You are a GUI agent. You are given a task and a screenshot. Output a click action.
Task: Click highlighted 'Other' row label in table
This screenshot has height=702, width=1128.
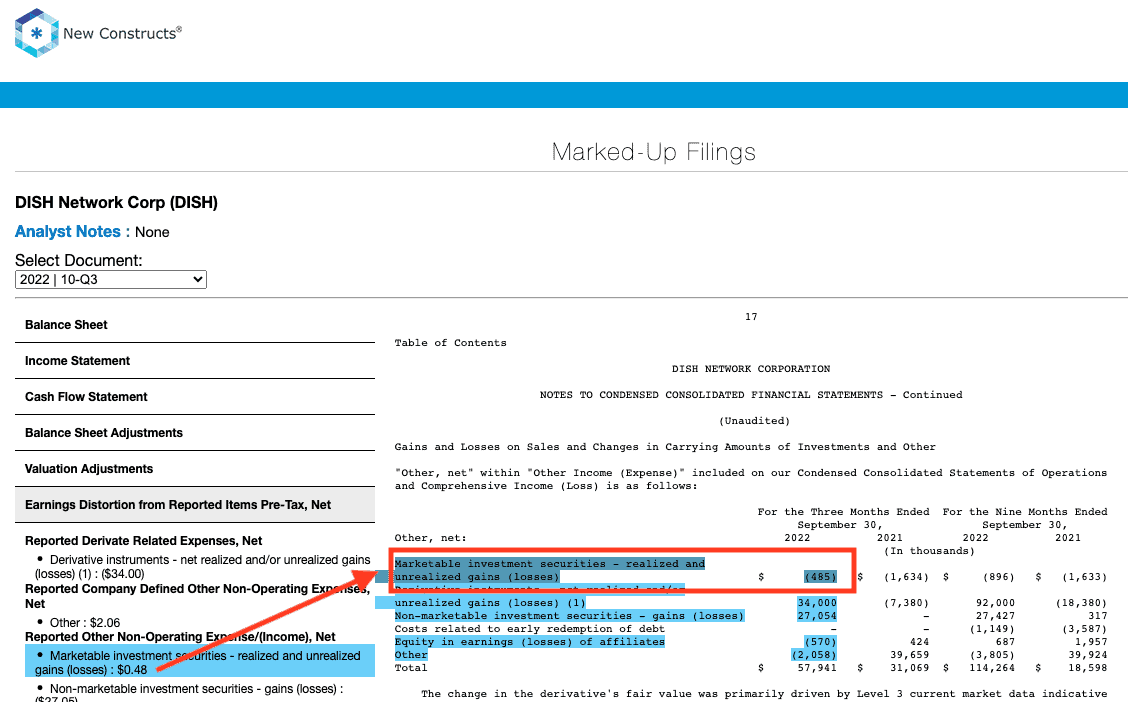pyautogui.click(x=411, y=655)
